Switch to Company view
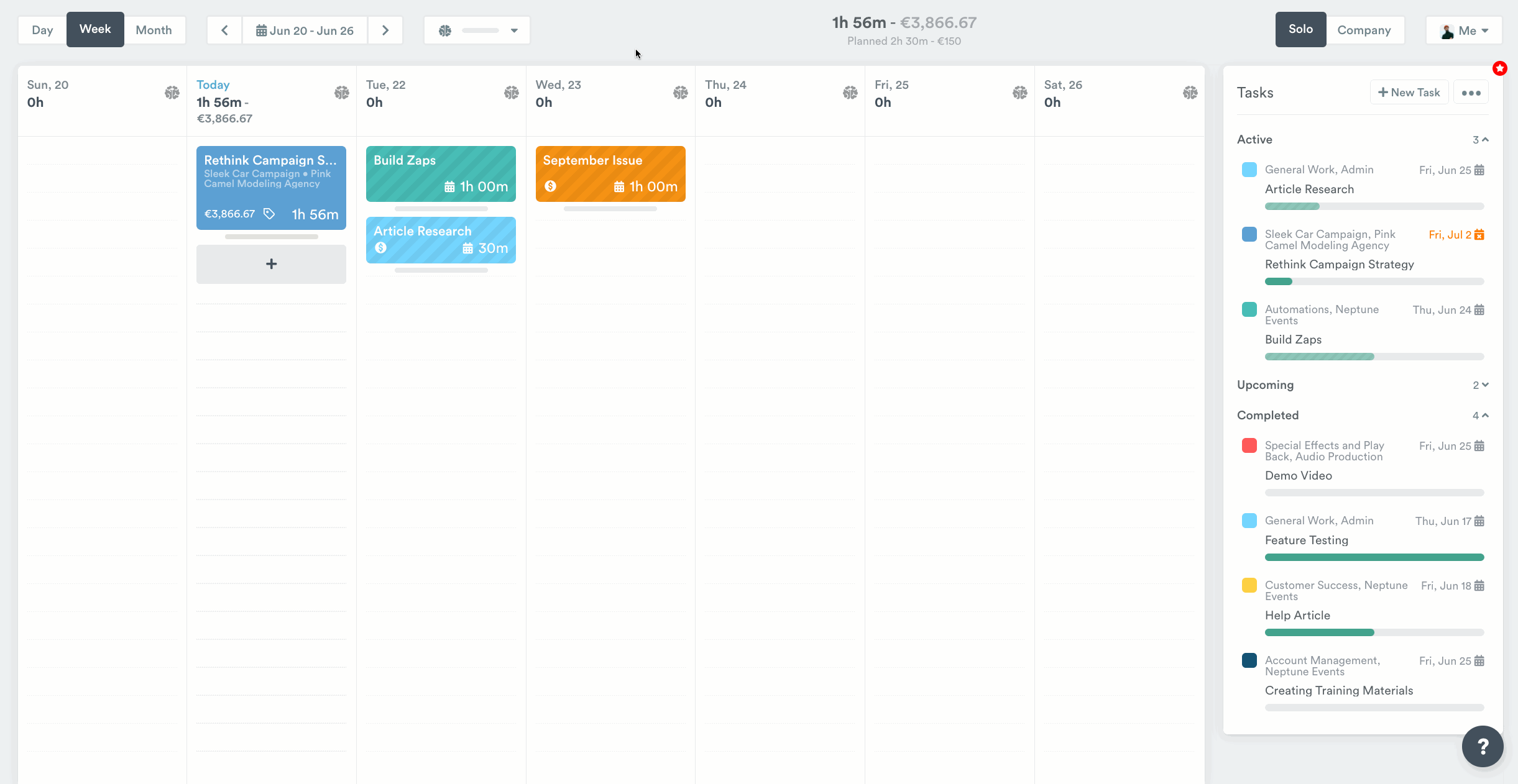 coord(1366,29)
